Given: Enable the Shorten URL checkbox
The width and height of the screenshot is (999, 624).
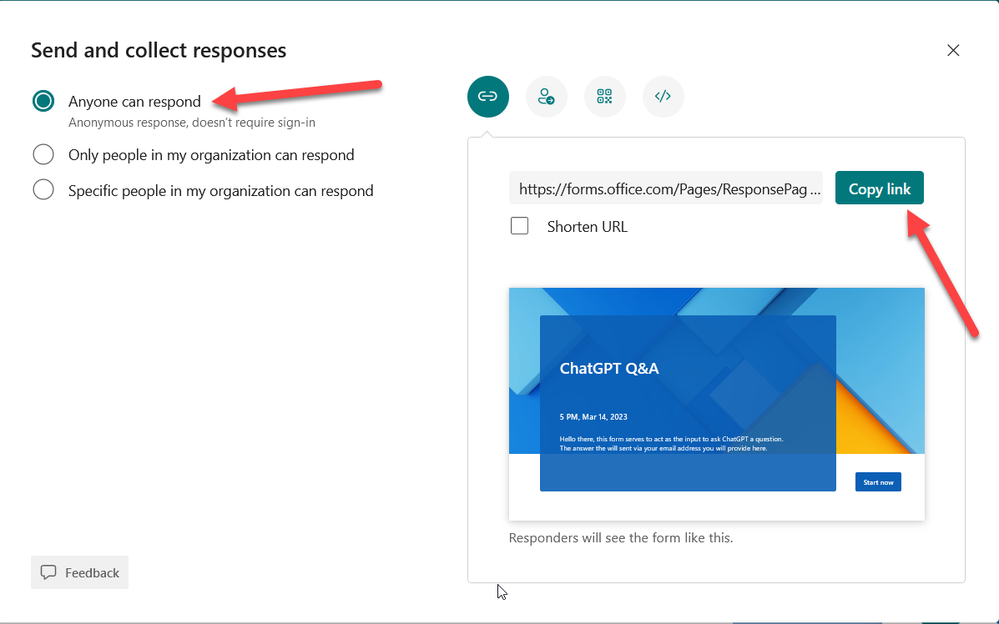Looking at the screenshot, I should tap(519, 226).
